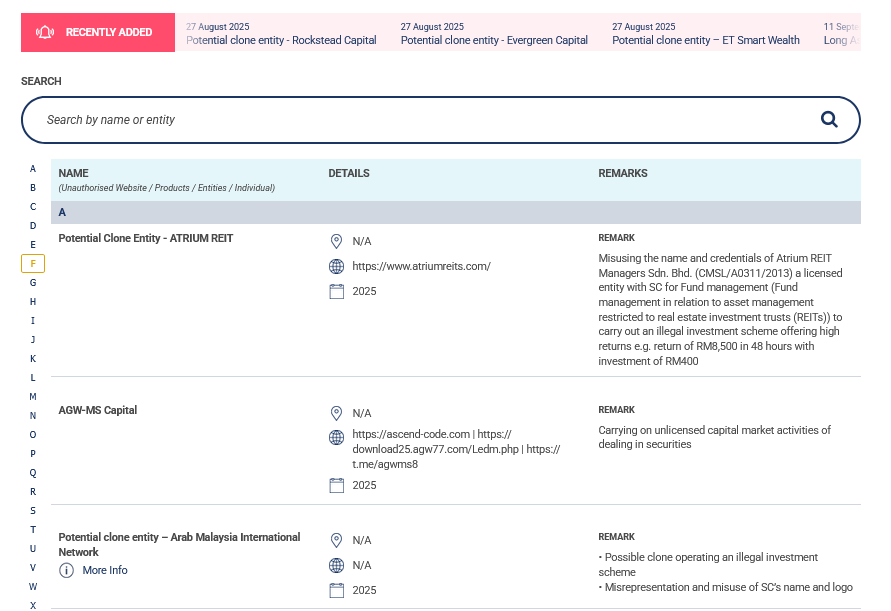The image size is (891, 611).
Task: Jump to letter S in index
Action: 33,511
